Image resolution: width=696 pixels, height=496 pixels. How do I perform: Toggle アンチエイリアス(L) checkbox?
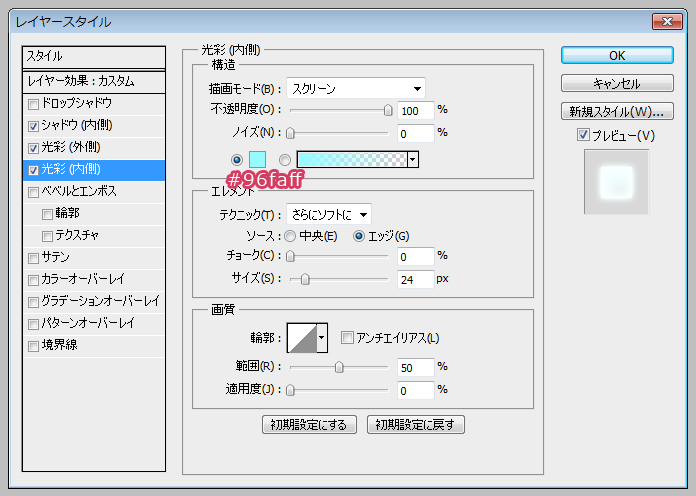pos(347,337)
